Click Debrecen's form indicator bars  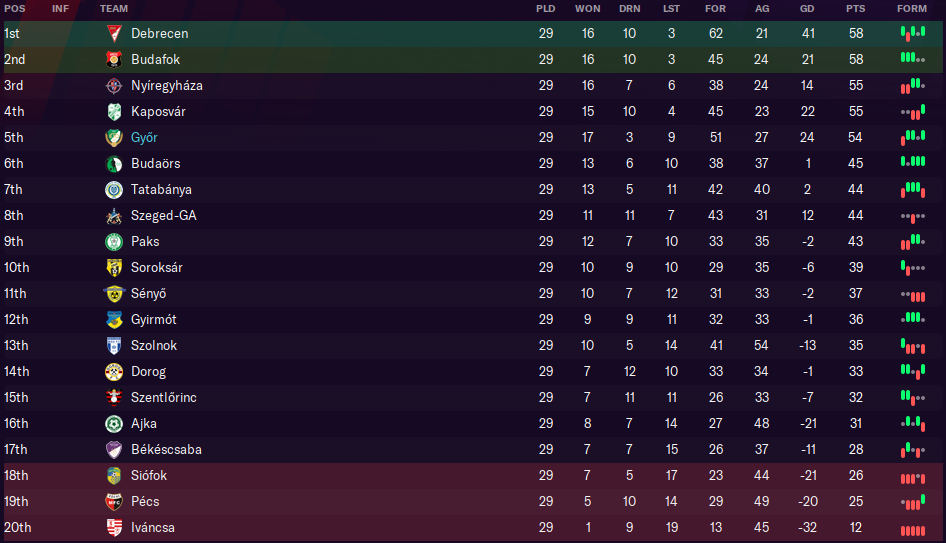(x=912, y=33)
